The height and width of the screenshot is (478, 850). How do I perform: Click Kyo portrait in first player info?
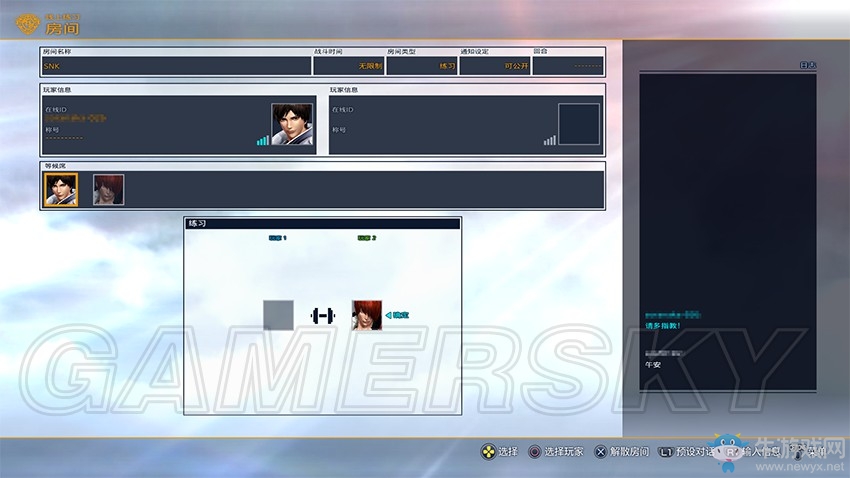[x=292, y=124]
